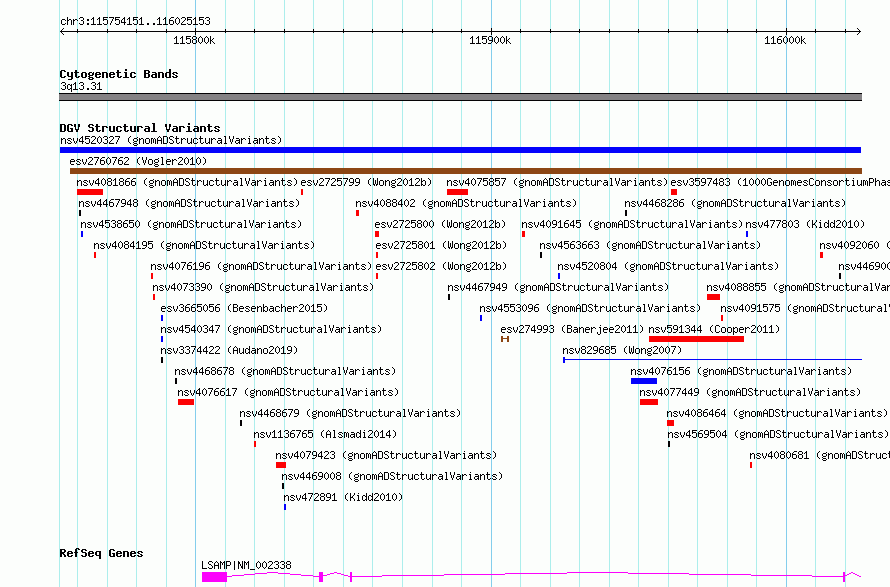
Task: Select the red nsv4079423 variant bar
Action: tap(281, 465)
